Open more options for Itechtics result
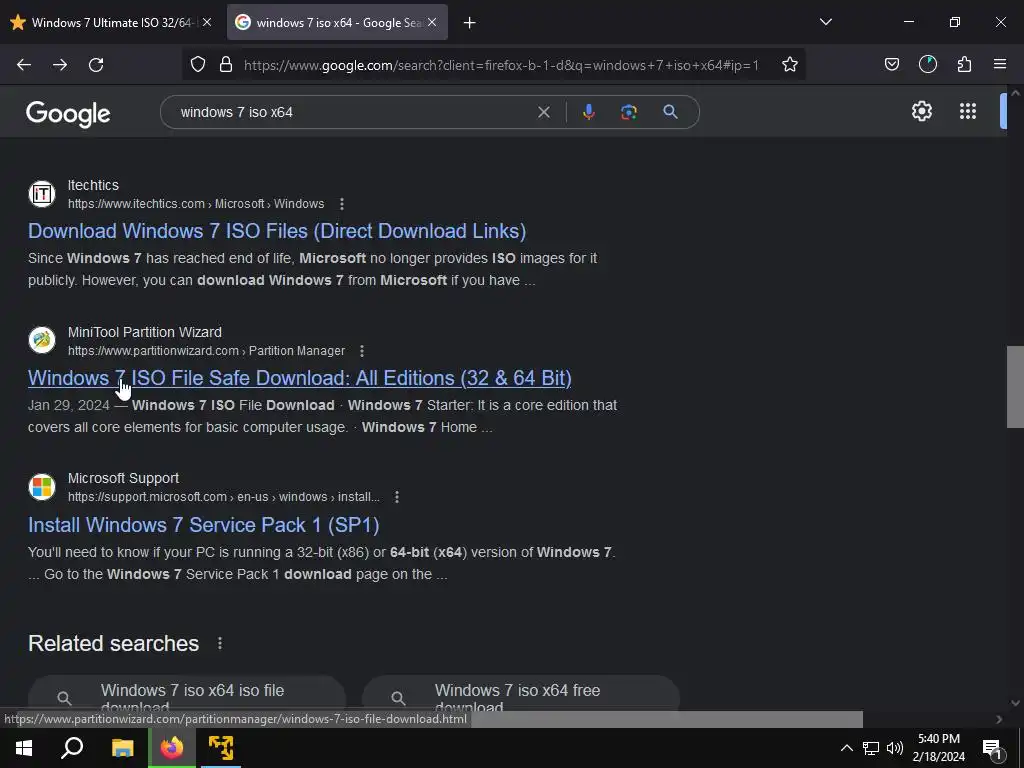This screenshot has width=1024, height=768. pyautogui.click(x=342, y=204)
